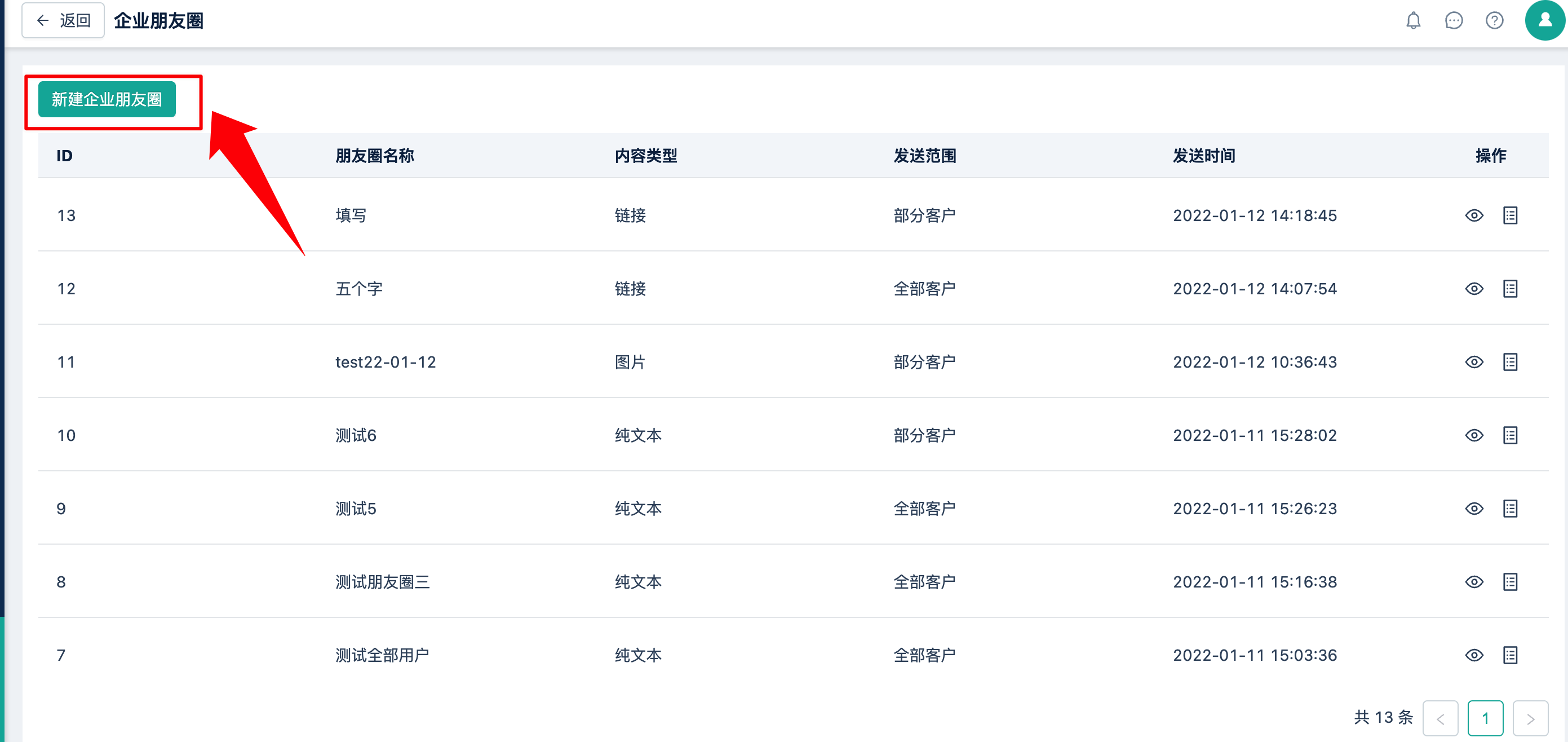Open details list icon for 测试6 row
Screen dimensions: 1568x742
click(1509, 435)
